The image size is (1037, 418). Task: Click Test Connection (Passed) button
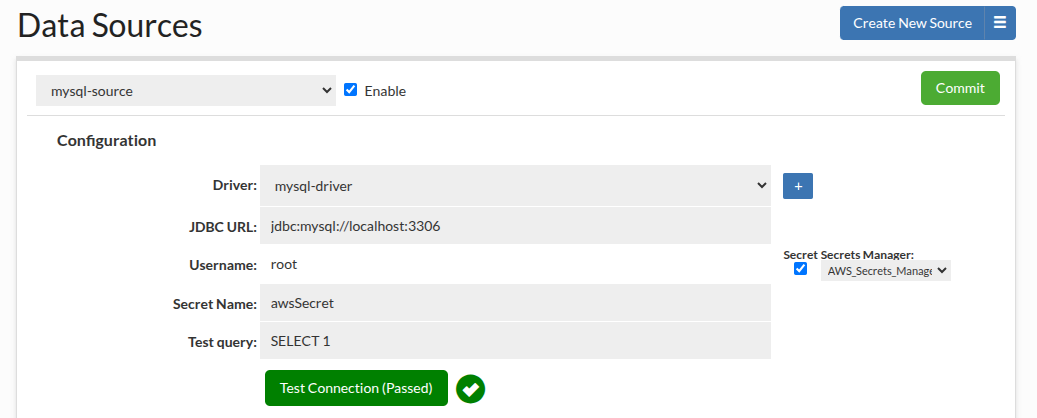[x=356, y=388]
